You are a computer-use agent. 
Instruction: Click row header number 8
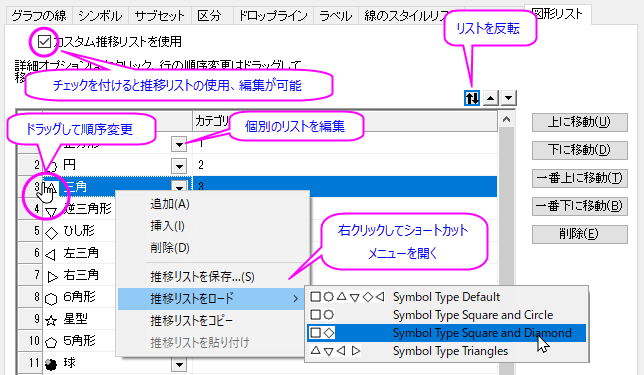(30, 297)
